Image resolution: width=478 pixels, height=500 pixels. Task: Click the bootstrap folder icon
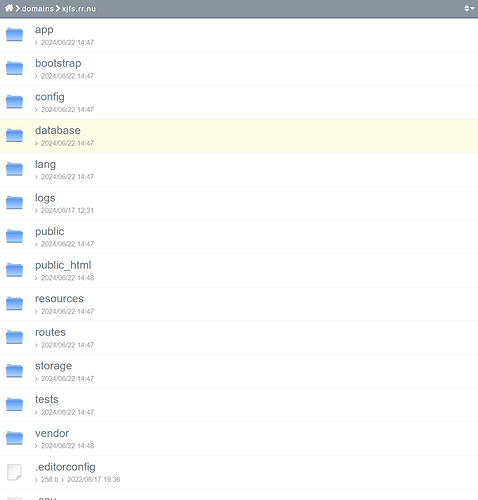coord(14,68)
